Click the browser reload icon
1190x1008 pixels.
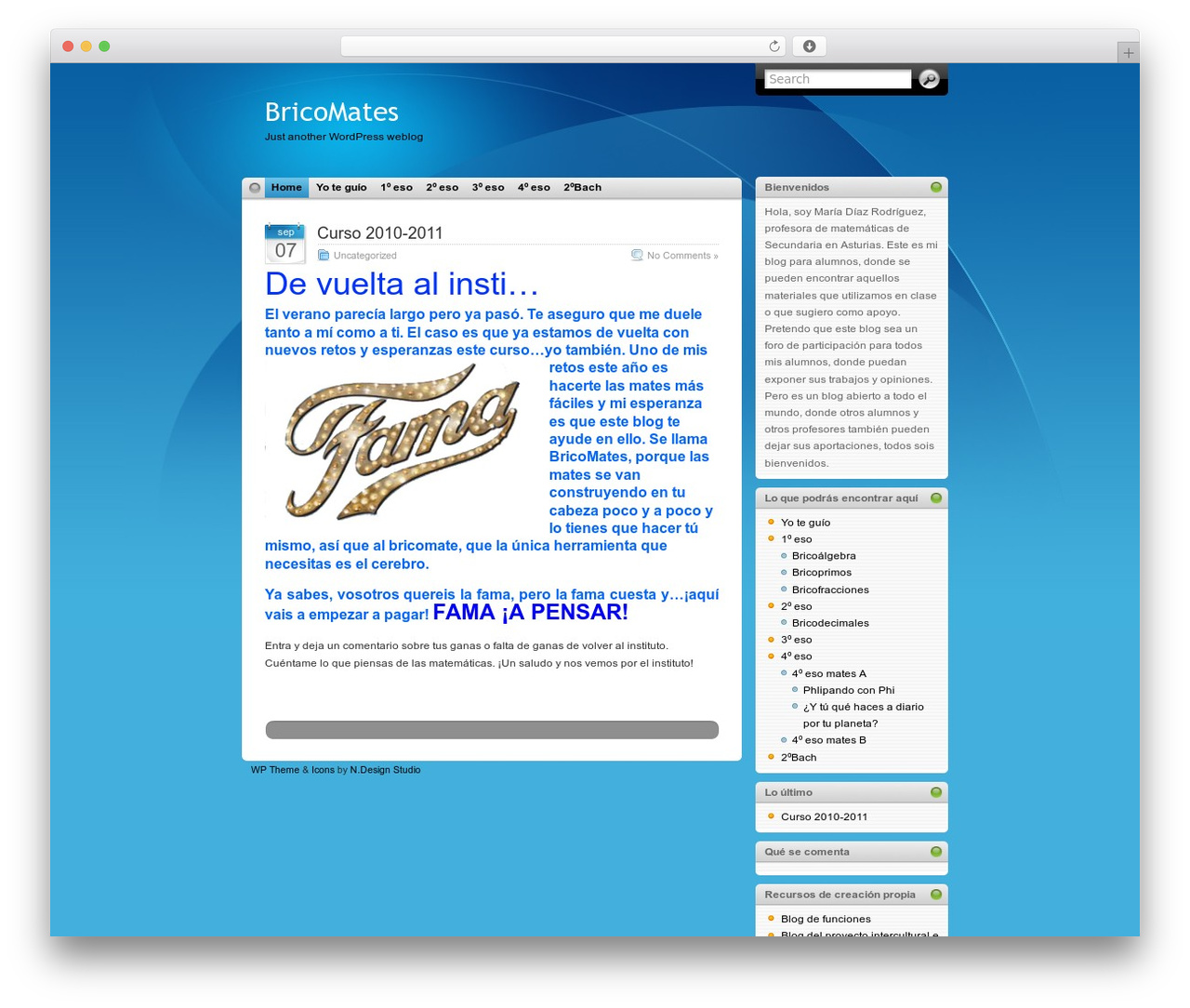pos(774,46)
